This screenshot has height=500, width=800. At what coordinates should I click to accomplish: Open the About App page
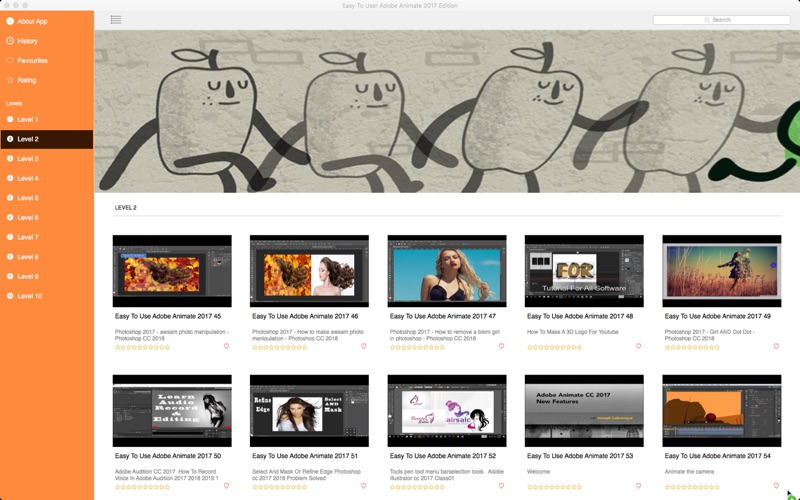click(46, 21)
